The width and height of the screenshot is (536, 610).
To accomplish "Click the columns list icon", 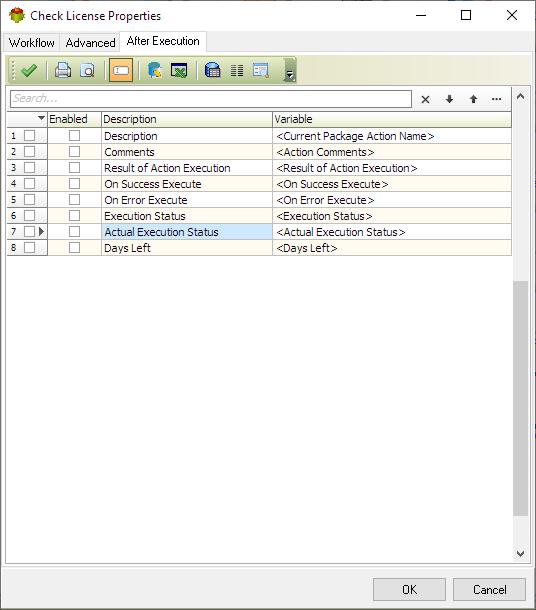I will [x=237, y=70].
